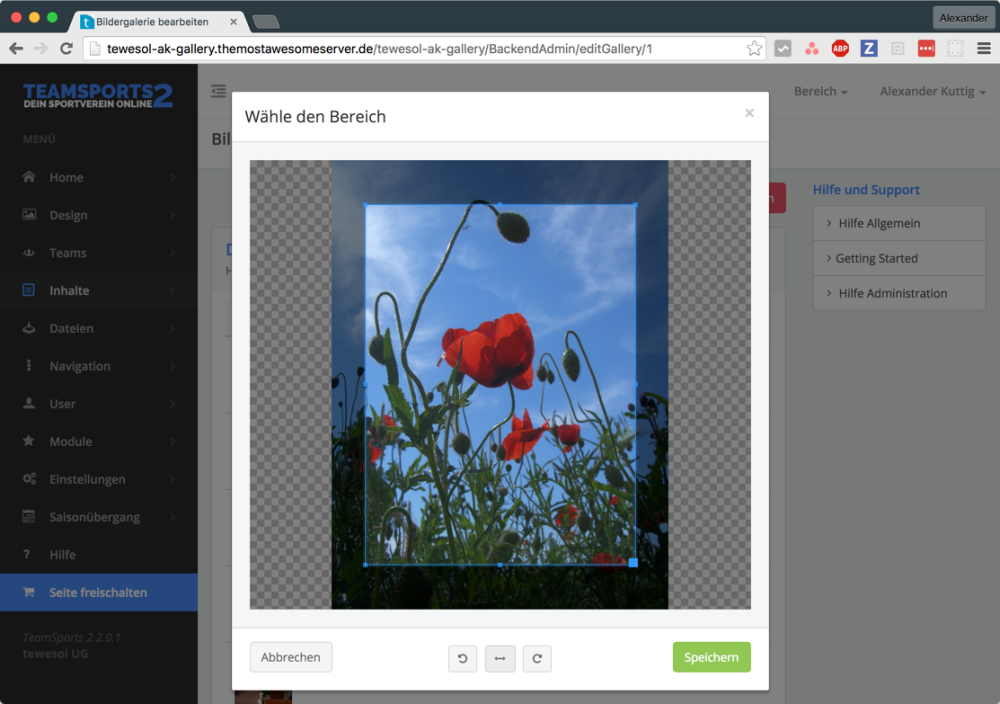Click the Module star icon

(x=29, y=441)
